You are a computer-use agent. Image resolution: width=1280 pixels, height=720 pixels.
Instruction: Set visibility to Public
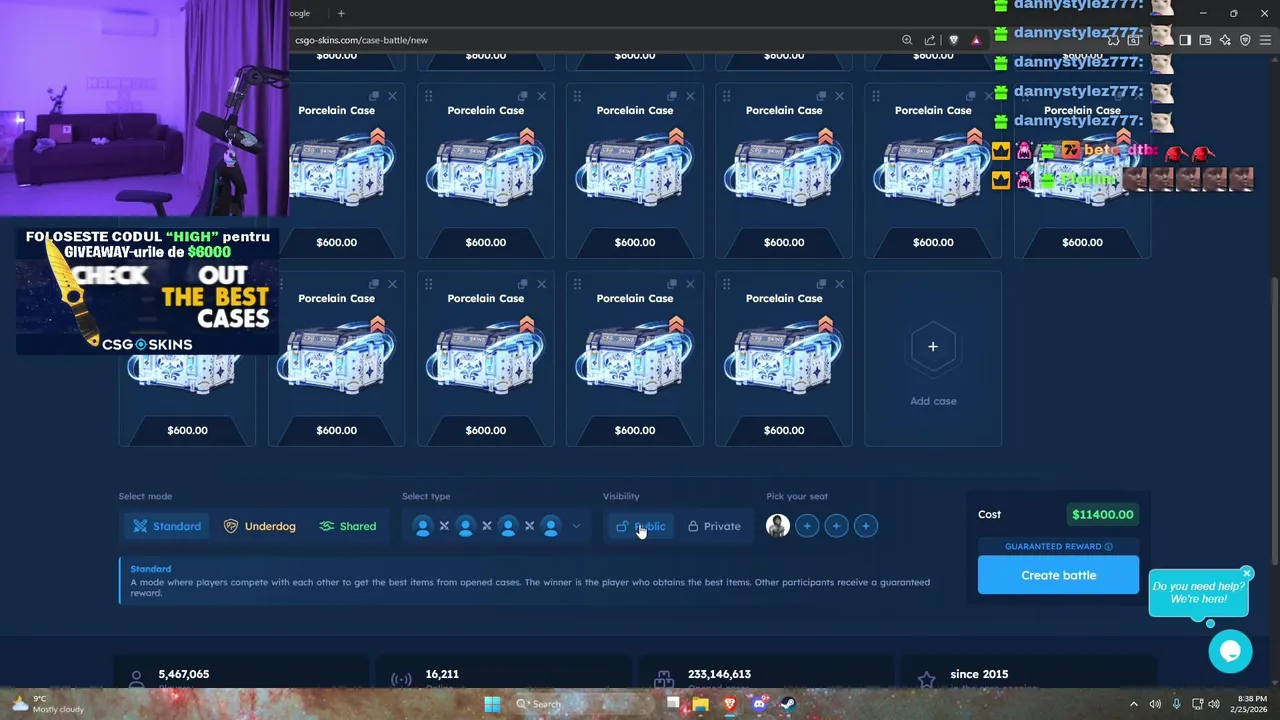click(640, 526)
